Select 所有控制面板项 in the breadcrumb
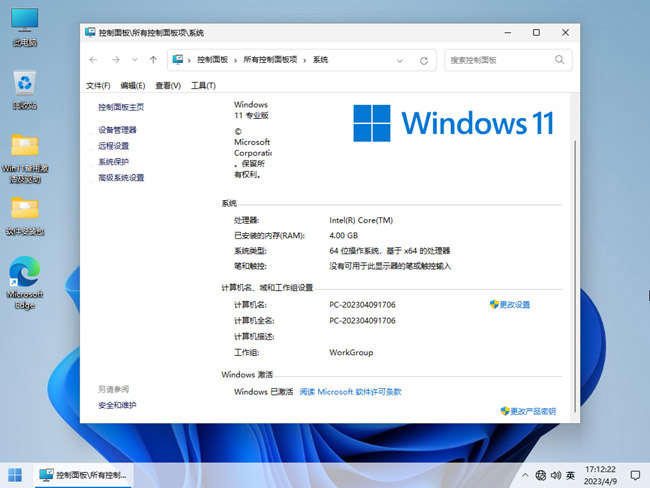 270,60
